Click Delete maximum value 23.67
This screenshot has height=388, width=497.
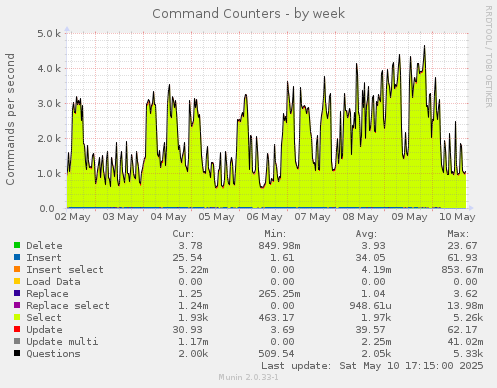tap(462, 246)
